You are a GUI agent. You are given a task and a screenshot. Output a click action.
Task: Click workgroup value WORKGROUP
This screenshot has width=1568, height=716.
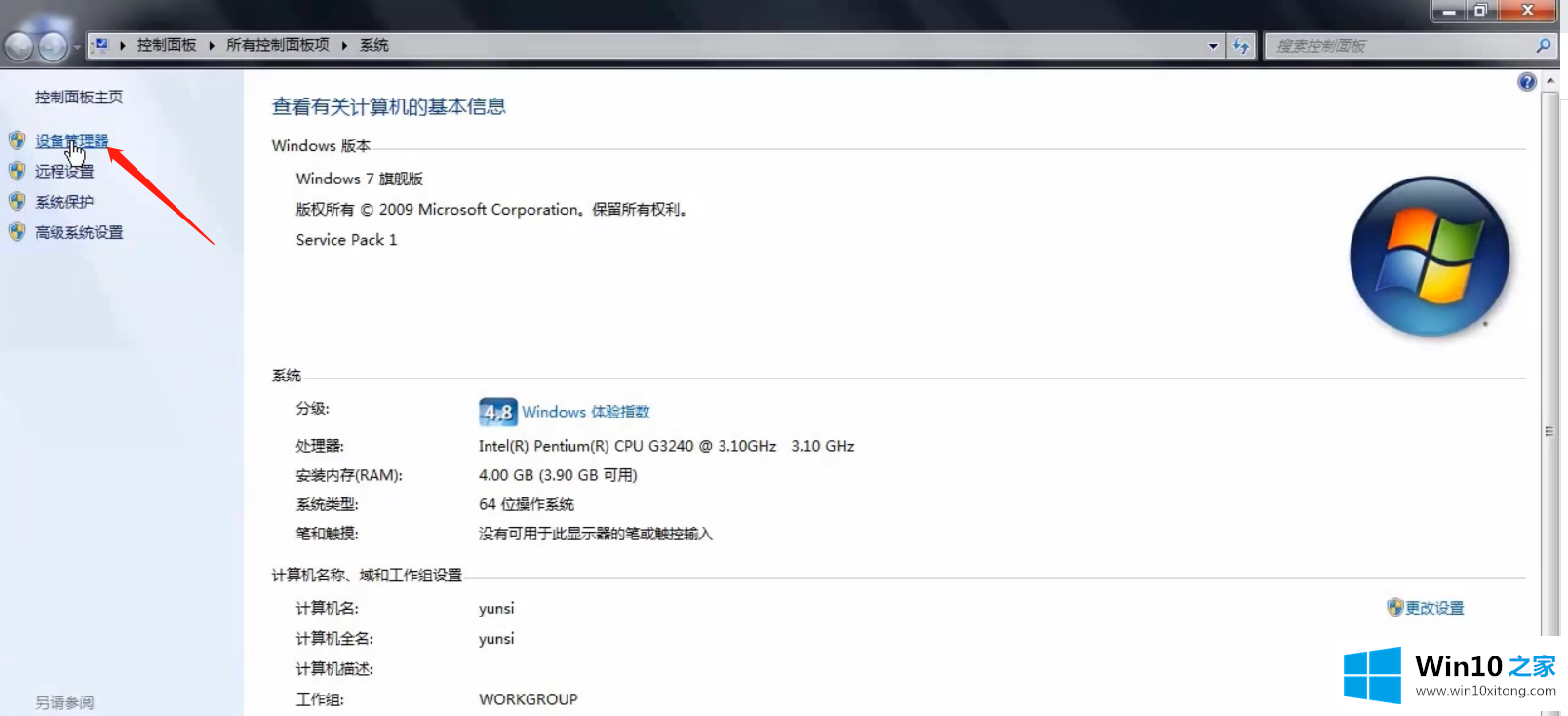pyautogui.click(x=529, y=699)
